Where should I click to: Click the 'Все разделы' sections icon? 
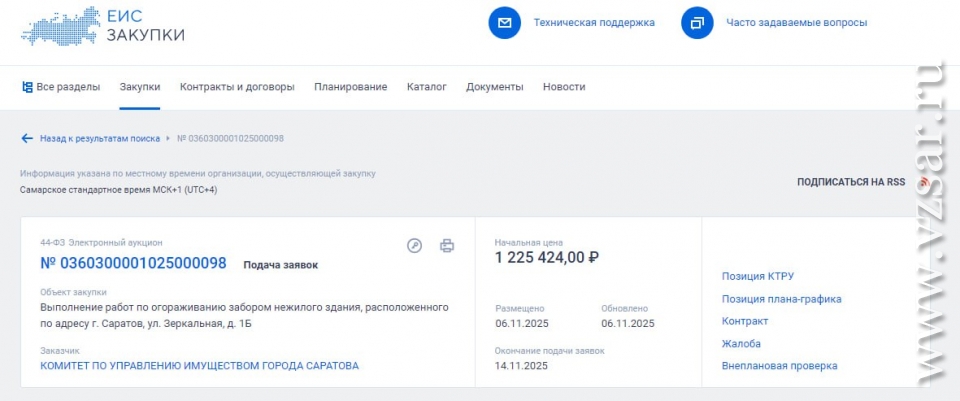tap(27, 87)
